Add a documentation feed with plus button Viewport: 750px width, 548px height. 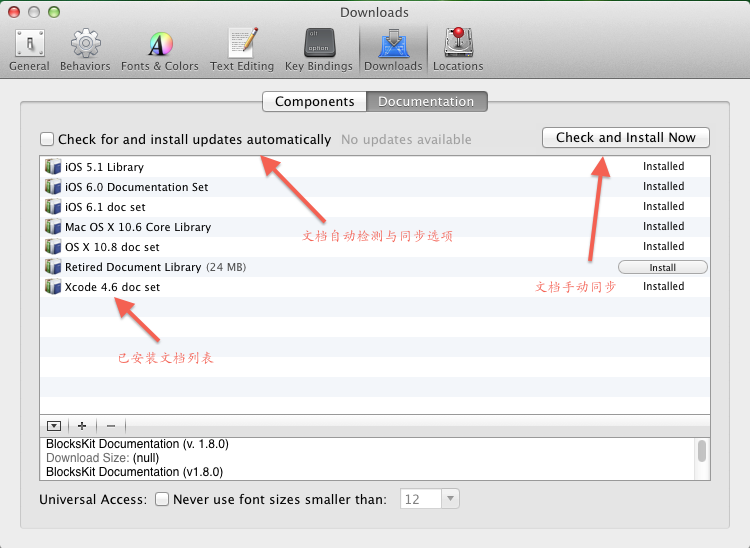pos(82,426)
